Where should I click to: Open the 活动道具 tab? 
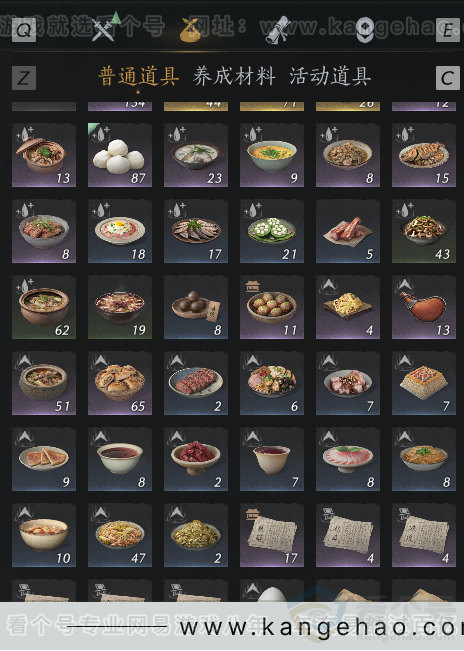(x=330, y=77)
